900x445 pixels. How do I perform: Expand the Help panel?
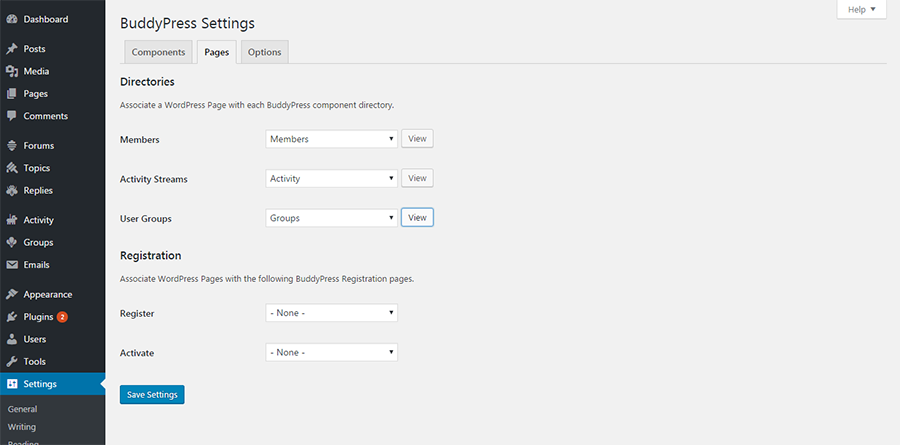pyautogui.click(x=862, y=10)
